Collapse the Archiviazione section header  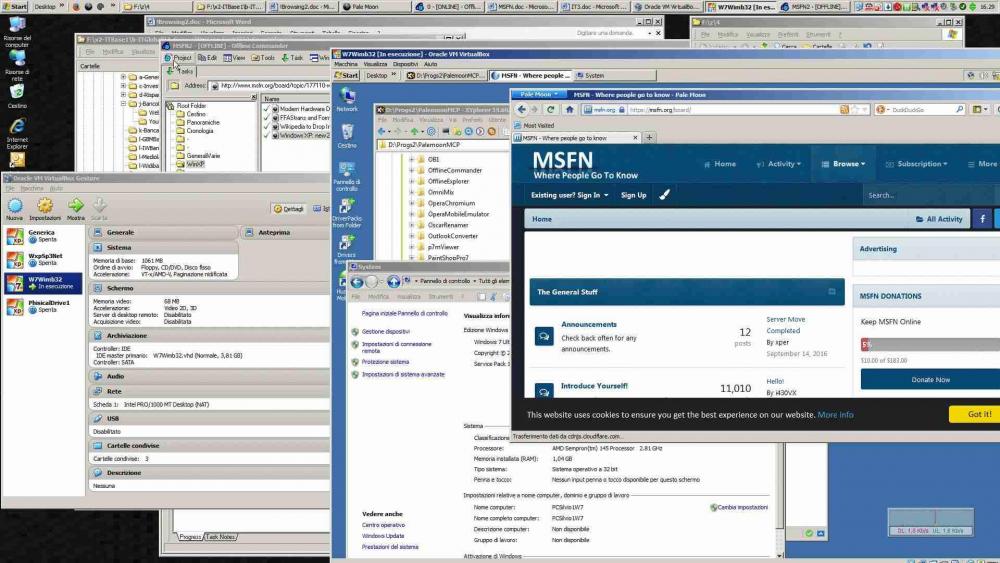click(209, 335)
